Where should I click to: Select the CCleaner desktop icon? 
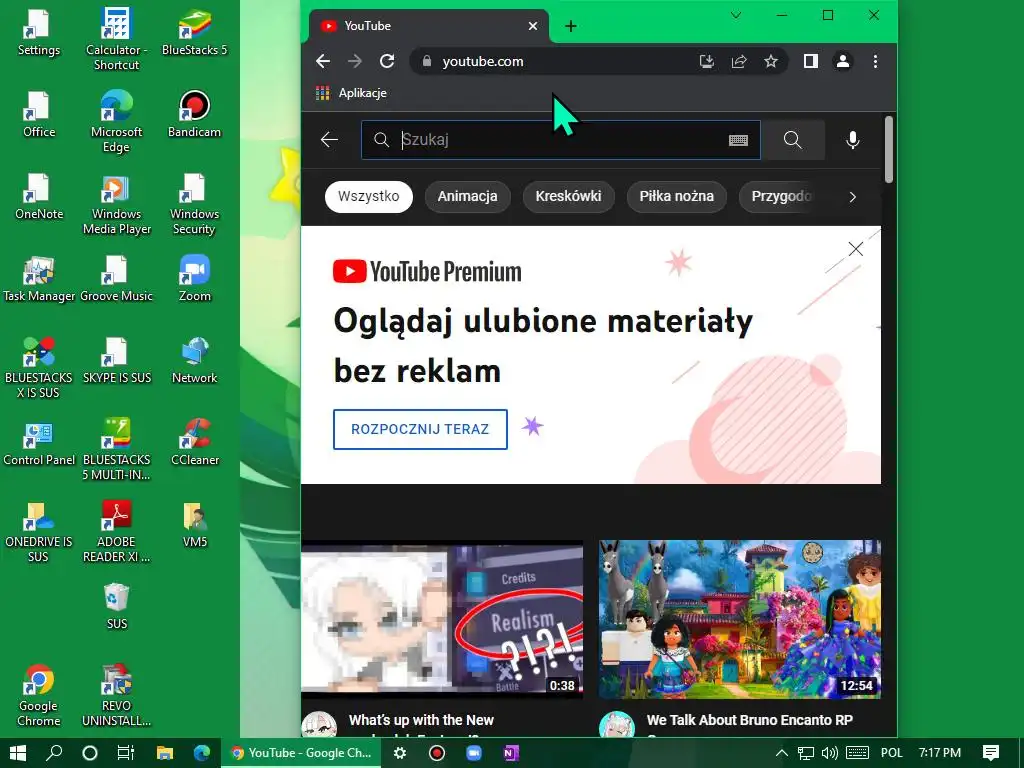point(195,443)
